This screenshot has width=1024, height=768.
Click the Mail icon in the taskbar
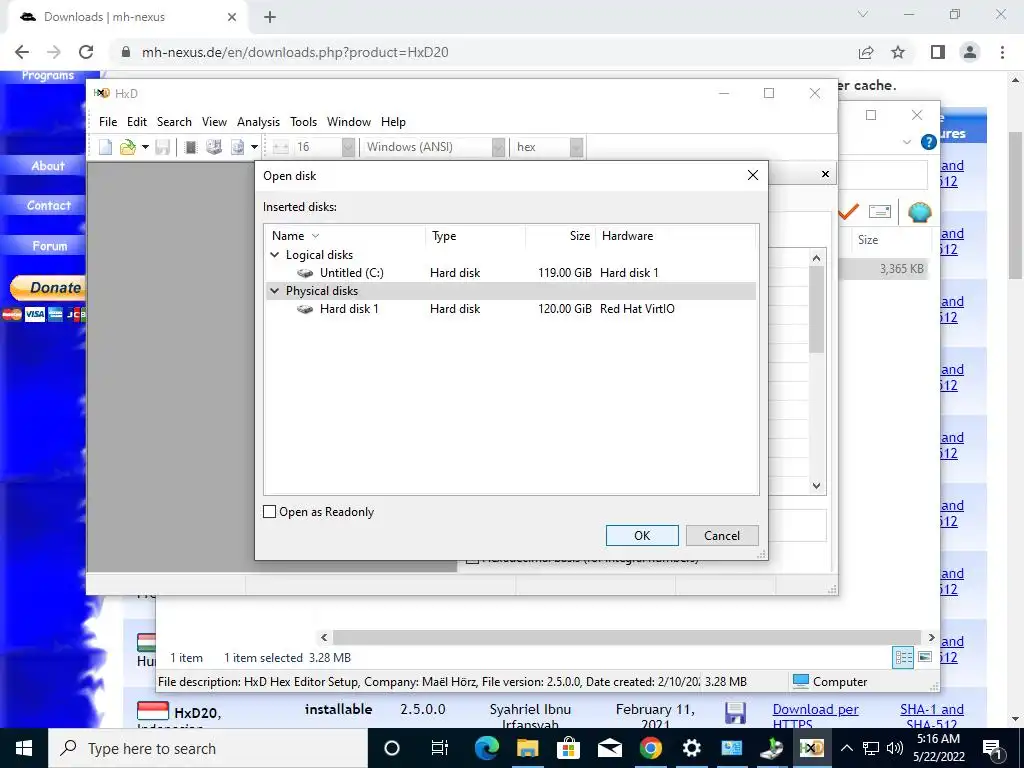click(609, 748)
